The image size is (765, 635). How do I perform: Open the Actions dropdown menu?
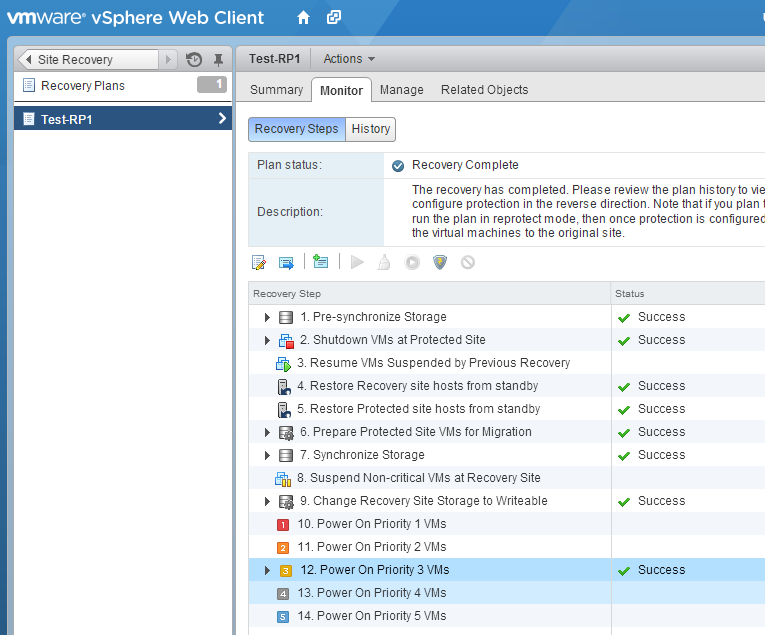(x=349, y=59)
